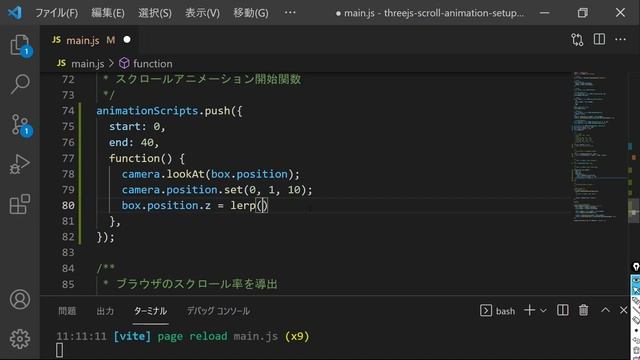Open the Search view icon
640x360 pixels.
pyautogui.click(x=20, y=84)
